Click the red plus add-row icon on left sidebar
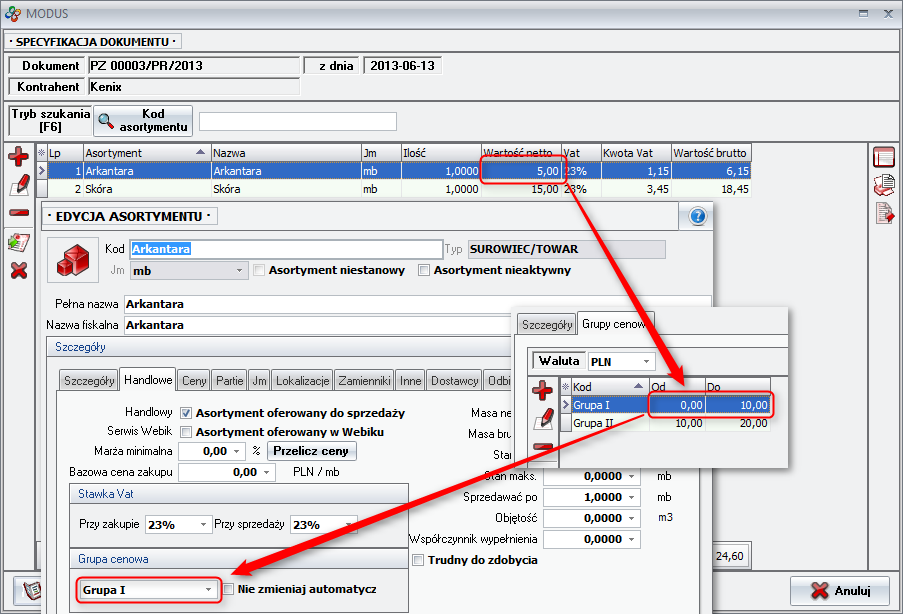The height and width of the screenshot is (614, 903). tap(17, 157)
